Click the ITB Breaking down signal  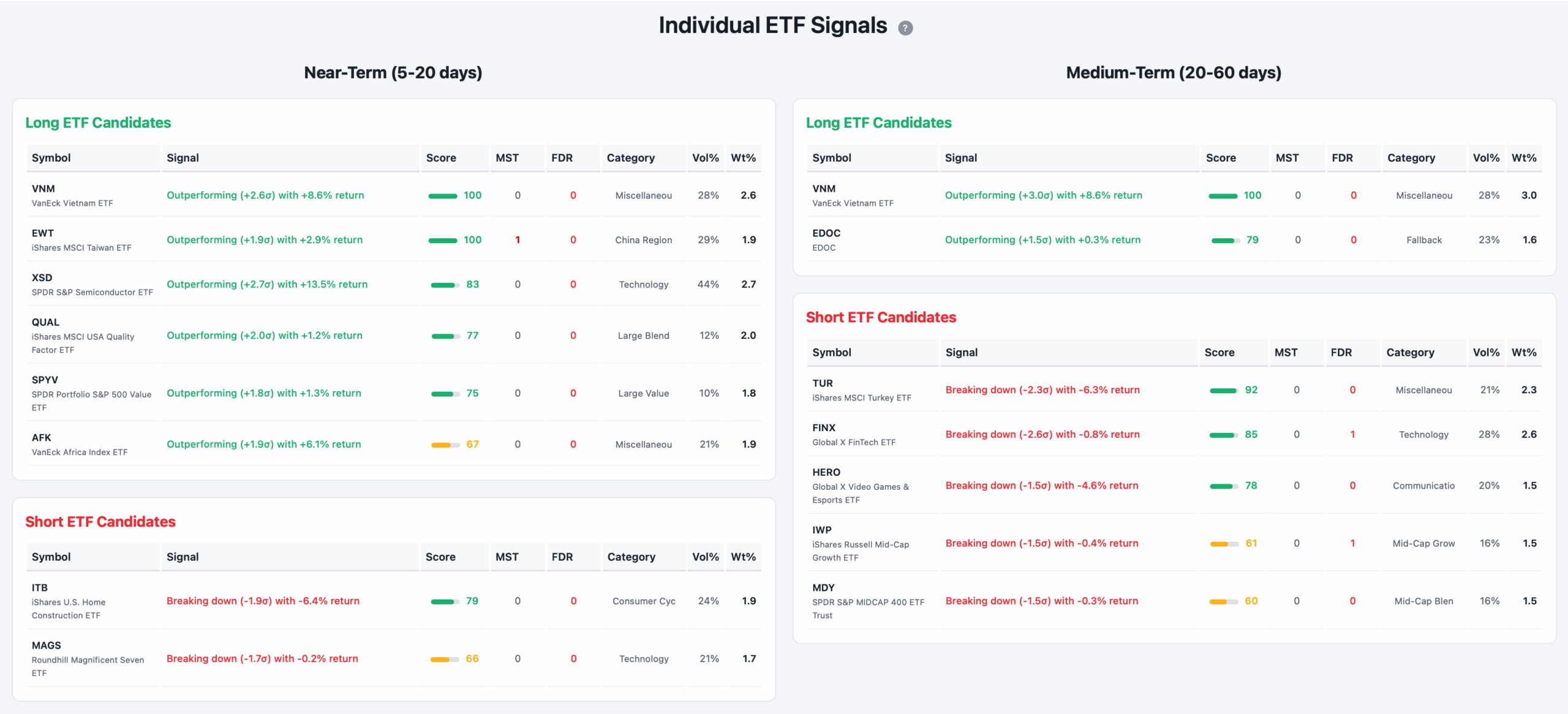click(x=263, y=601)
